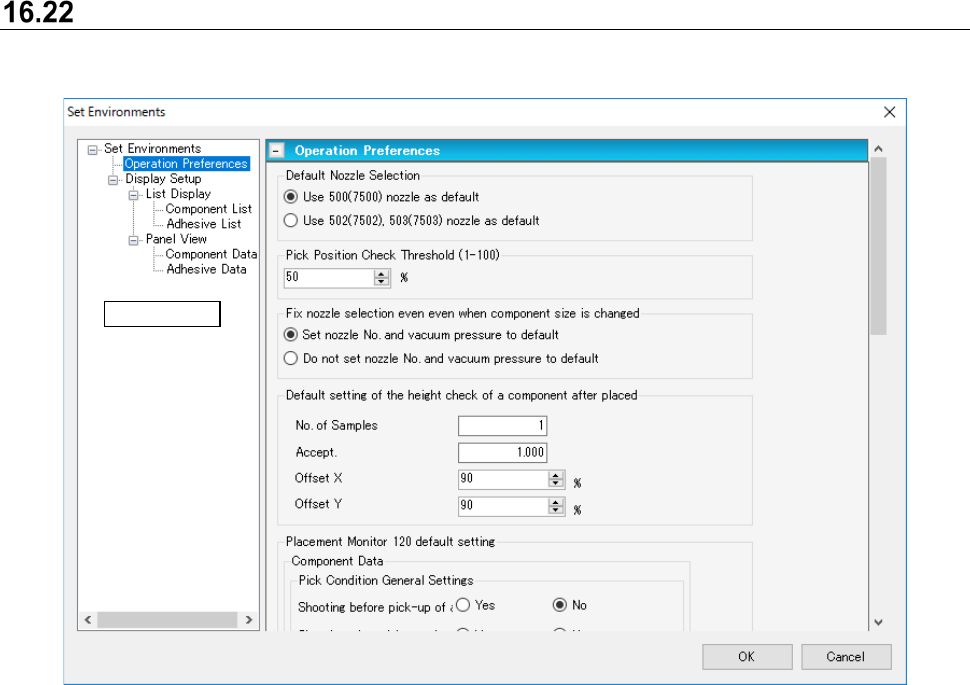Collapse the Display Setup tree node

pos(114,179)
